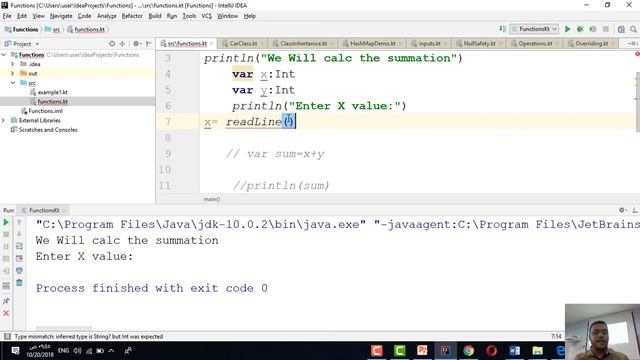Clear all Run console output trash icon

tap(19, 282)
